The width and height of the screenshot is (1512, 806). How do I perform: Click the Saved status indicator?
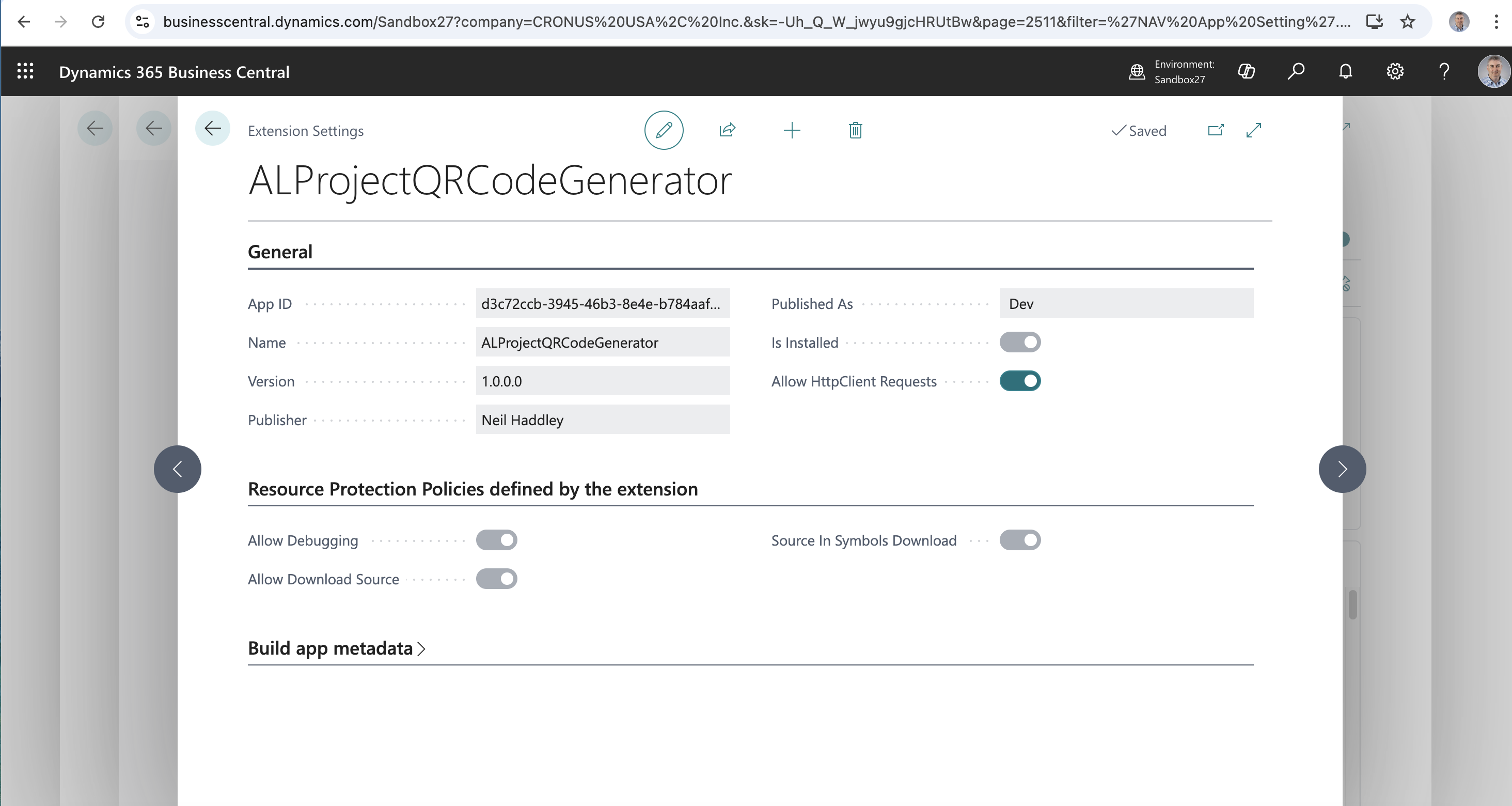tap(1139, 130)
